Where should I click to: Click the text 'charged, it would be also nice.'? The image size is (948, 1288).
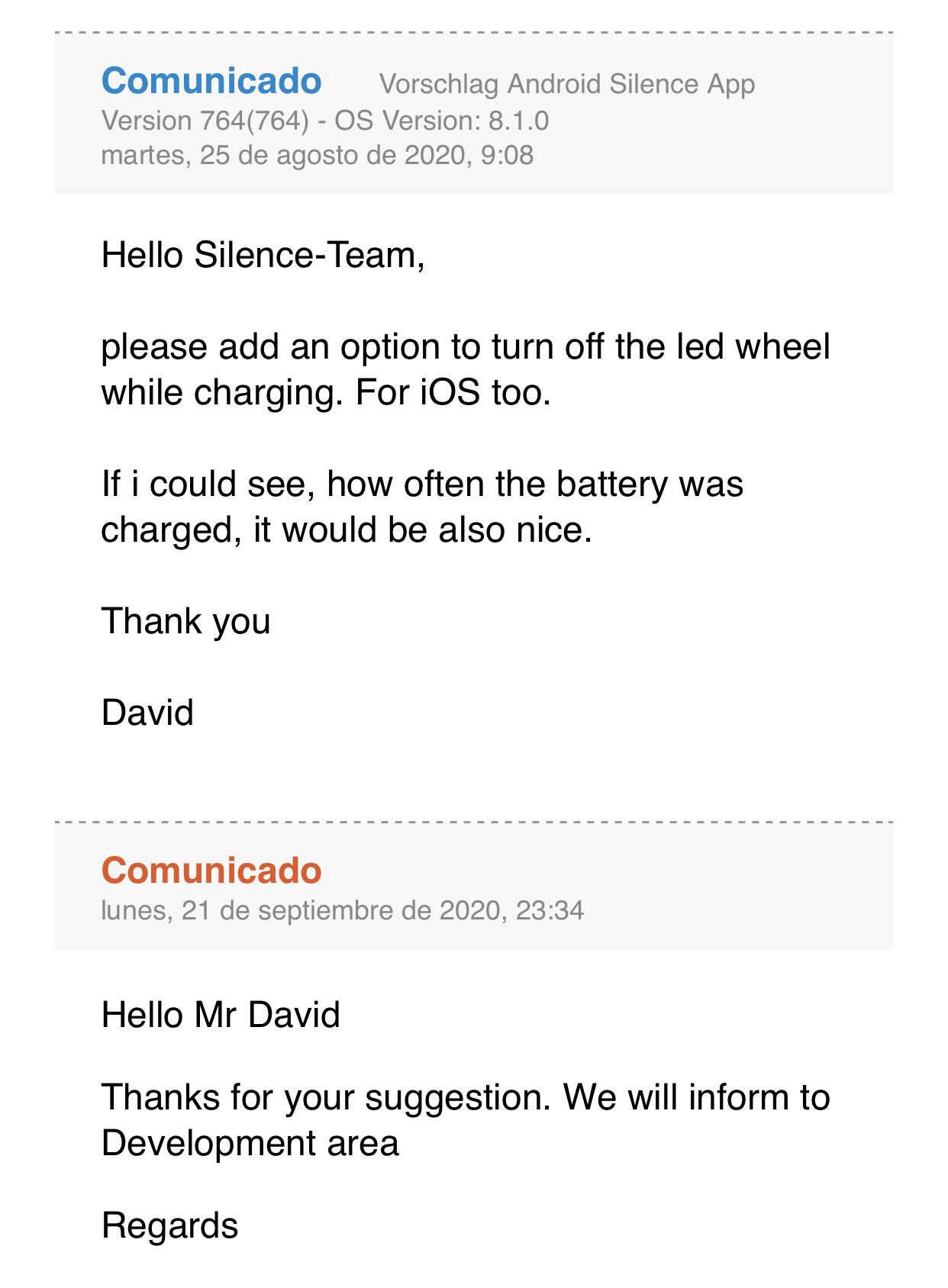pos(347,530)
